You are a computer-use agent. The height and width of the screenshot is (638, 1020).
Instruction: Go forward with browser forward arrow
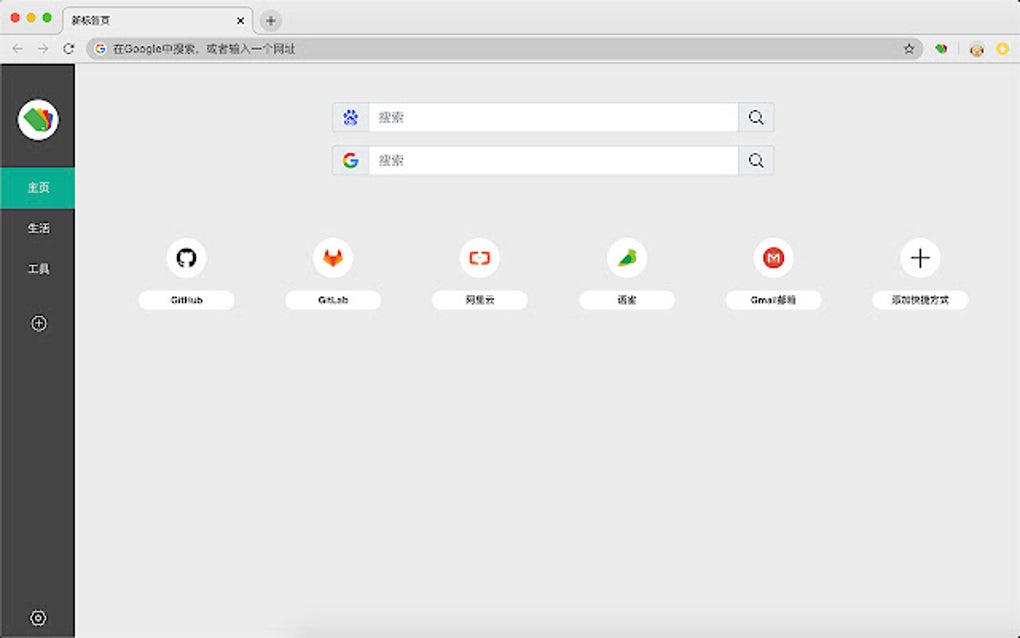pyautogui.click(x=43, y=49)
